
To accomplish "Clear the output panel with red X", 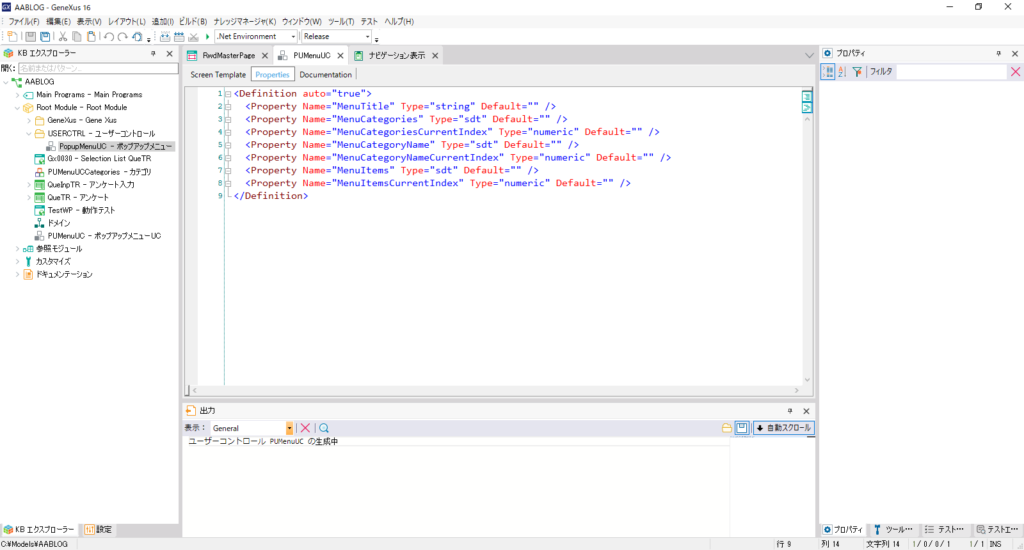I will click(x=305, y=428).
